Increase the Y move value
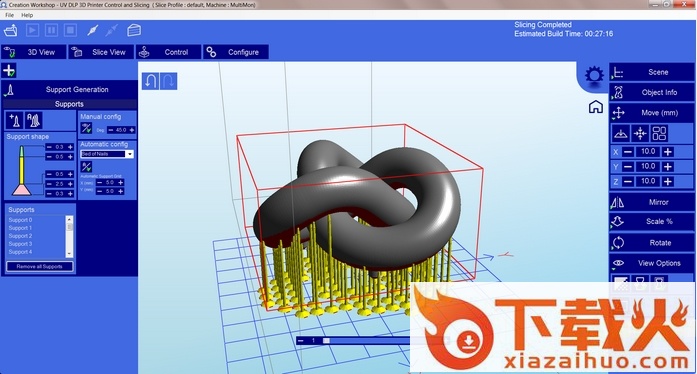The height and width of the screenshot is (374, 697). pyautogui.click(x=668, y=166)
